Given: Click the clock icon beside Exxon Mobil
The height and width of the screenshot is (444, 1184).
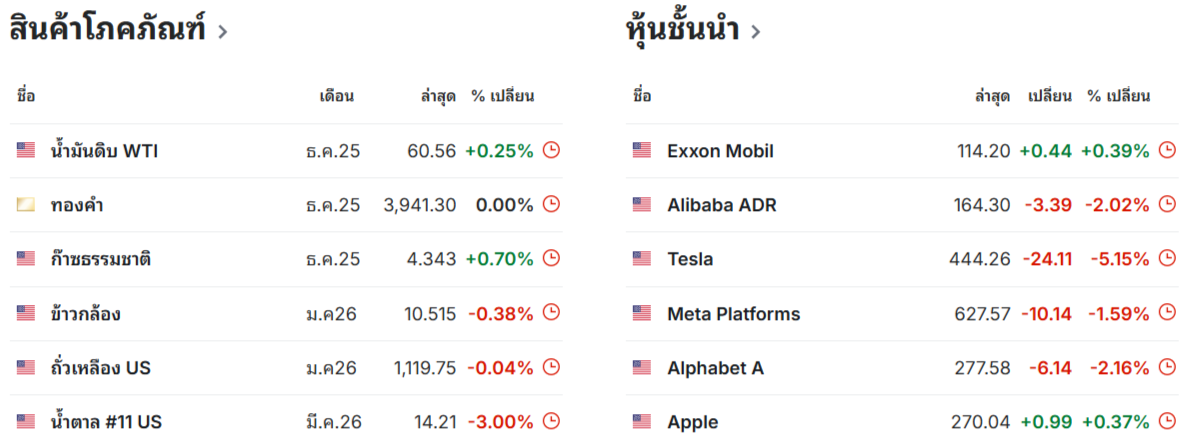Looking at the screenshot, I should pyautogui.click(x=1167, y=151).
